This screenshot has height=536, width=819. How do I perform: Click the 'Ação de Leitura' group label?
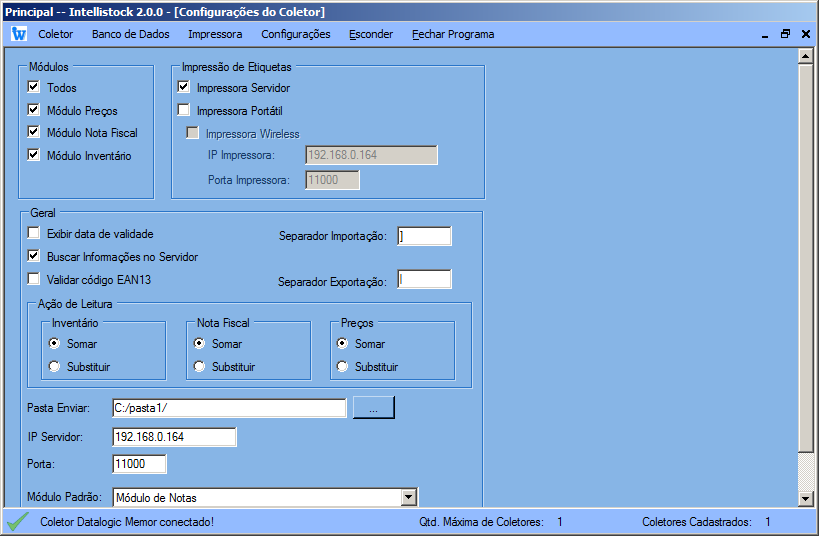click(x=75, y=304)
